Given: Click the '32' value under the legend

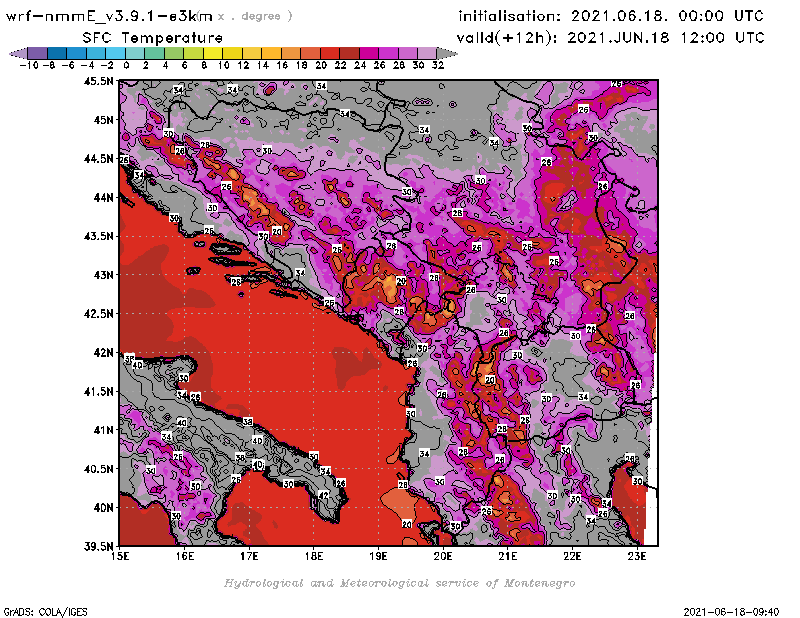Looking at the screenshot, I should 438,65.
